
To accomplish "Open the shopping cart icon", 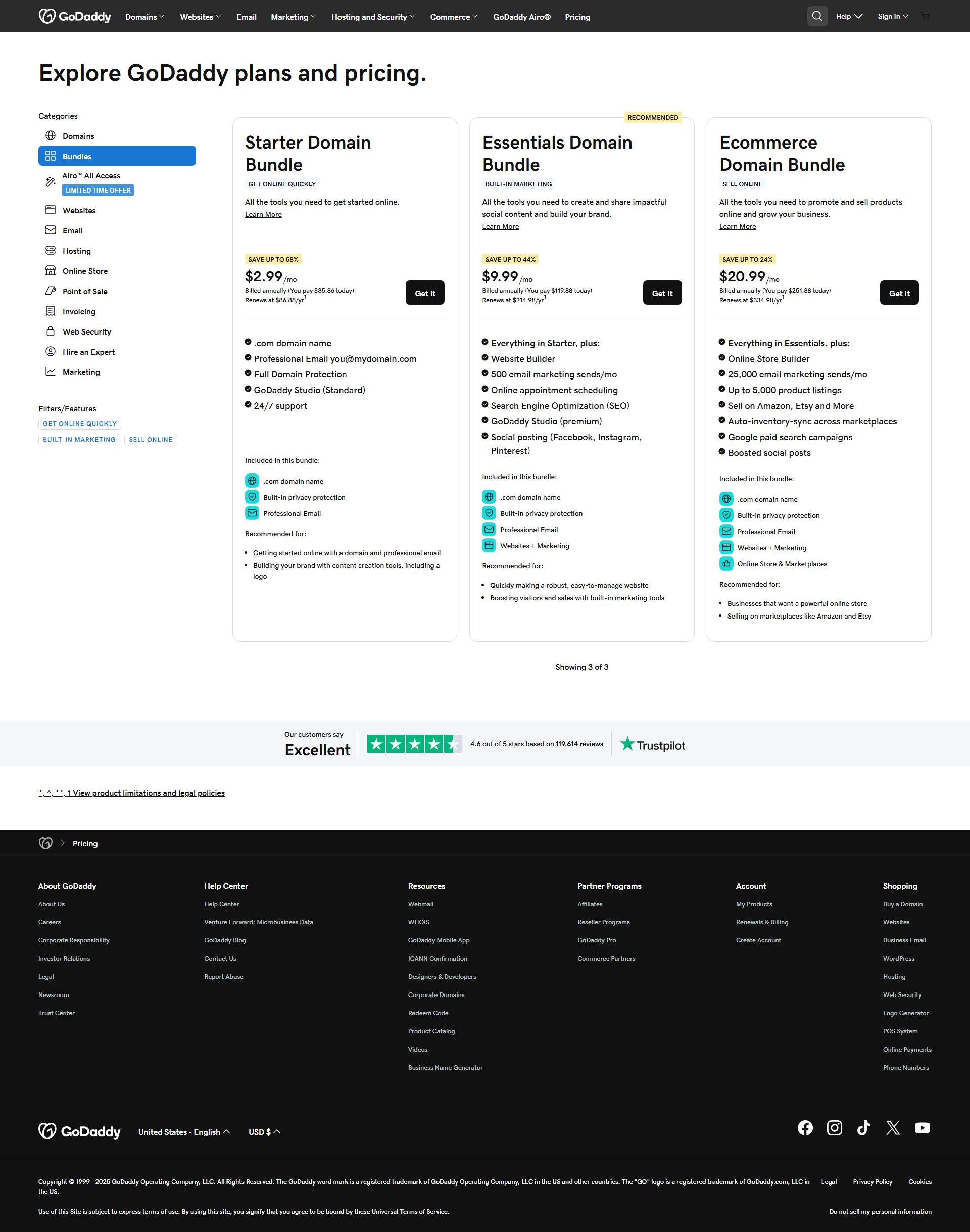I will click(925, 17).
